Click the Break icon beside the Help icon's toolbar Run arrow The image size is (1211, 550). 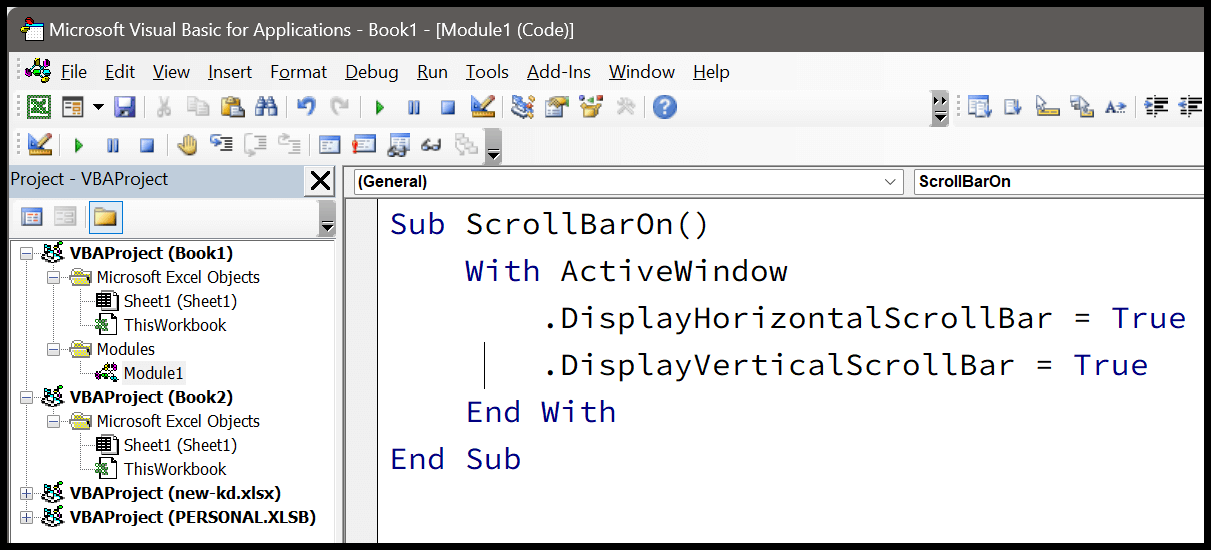(414, 107)
